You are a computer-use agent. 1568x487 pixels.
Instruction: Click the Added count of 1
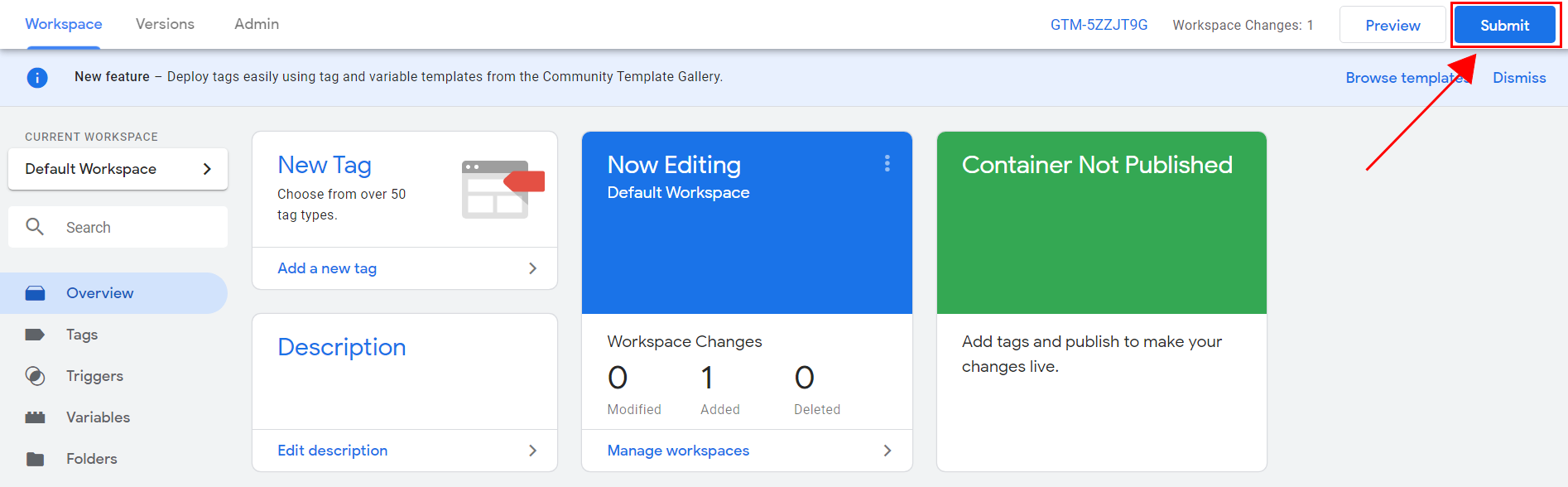click(707, 379)
